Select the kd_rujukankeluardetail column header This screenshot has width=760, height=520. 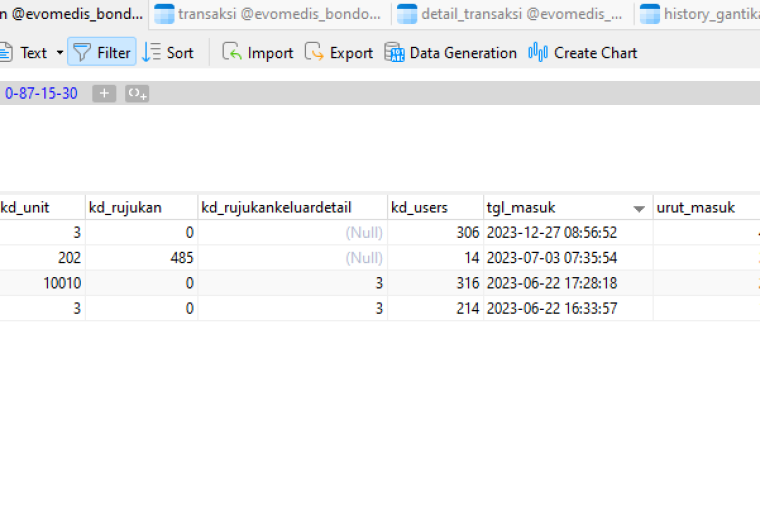(292, 207)
